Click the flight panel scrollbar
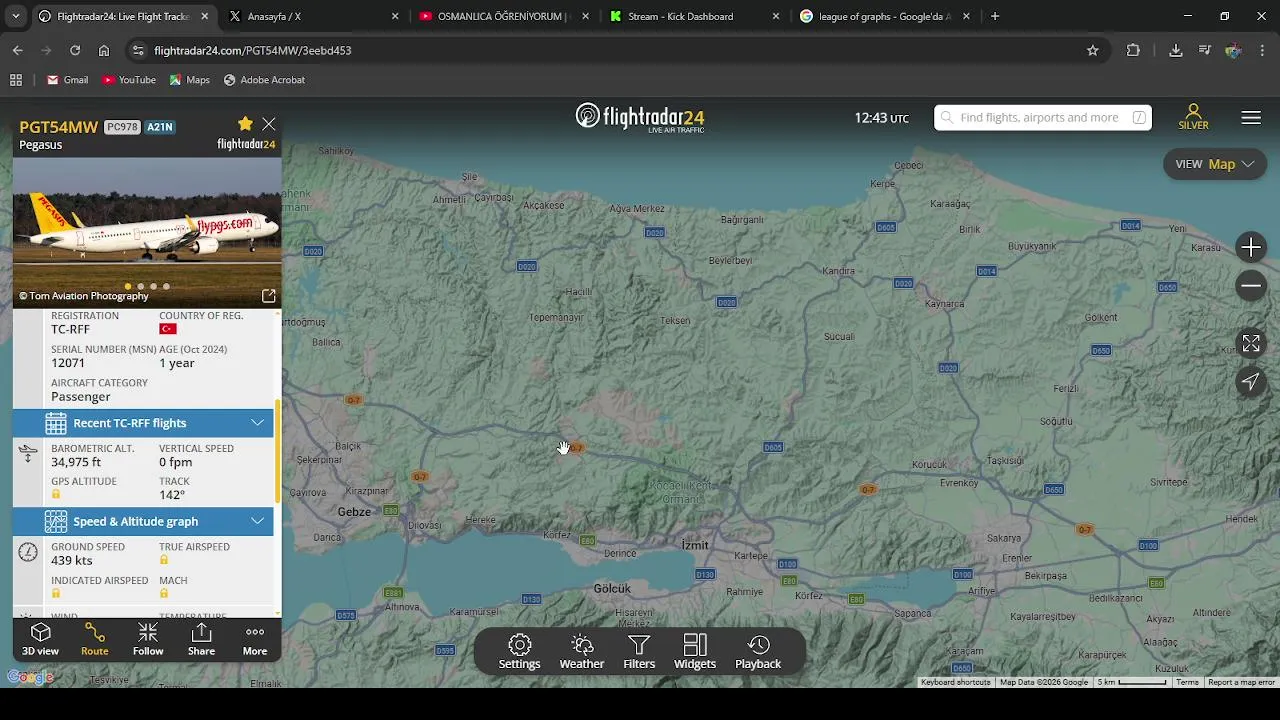Screen dimensions: 1280x720 pos(278,450)
